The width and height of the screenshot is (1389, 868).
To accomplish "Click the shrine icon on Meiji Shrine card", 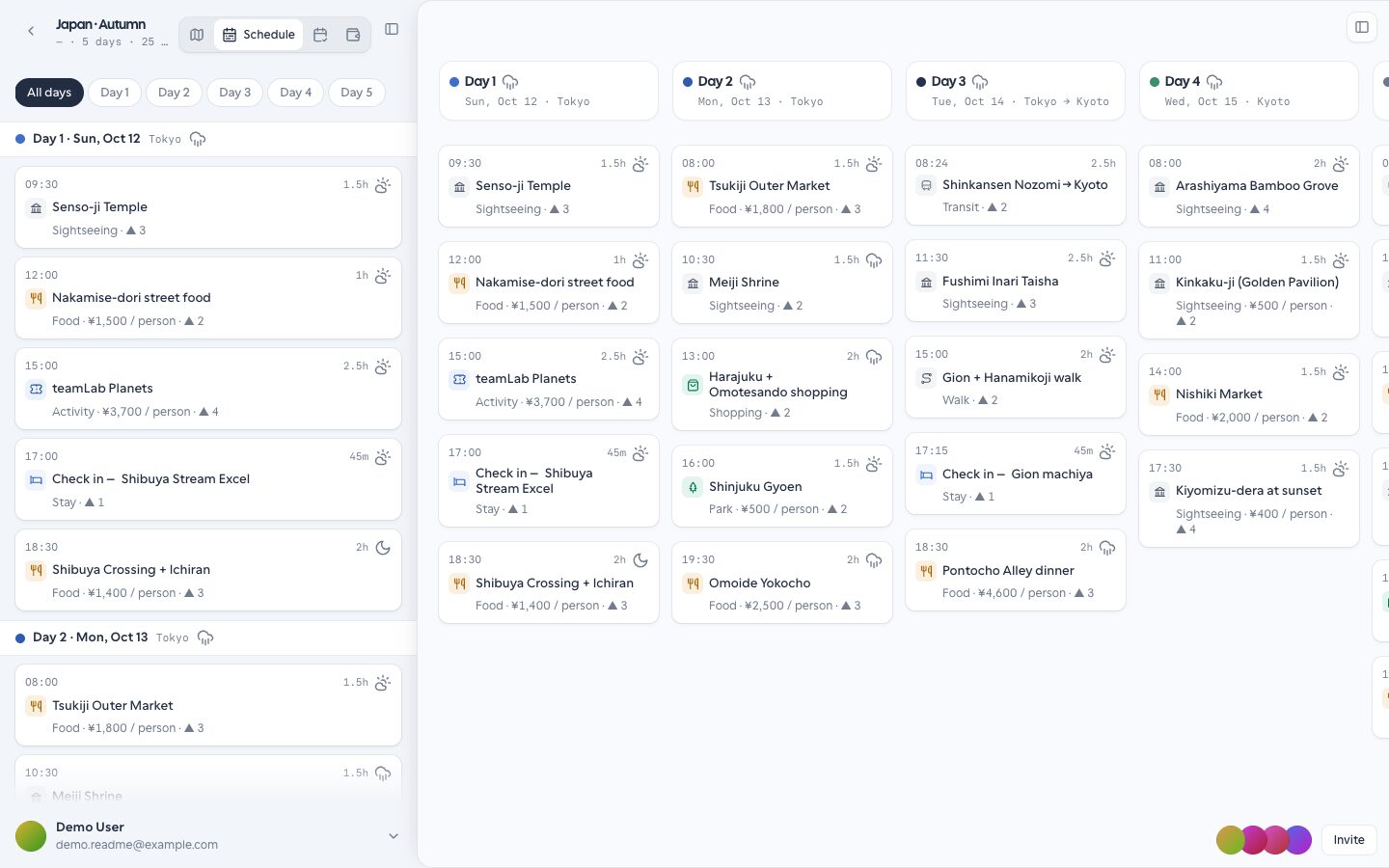I will point(693,283).
